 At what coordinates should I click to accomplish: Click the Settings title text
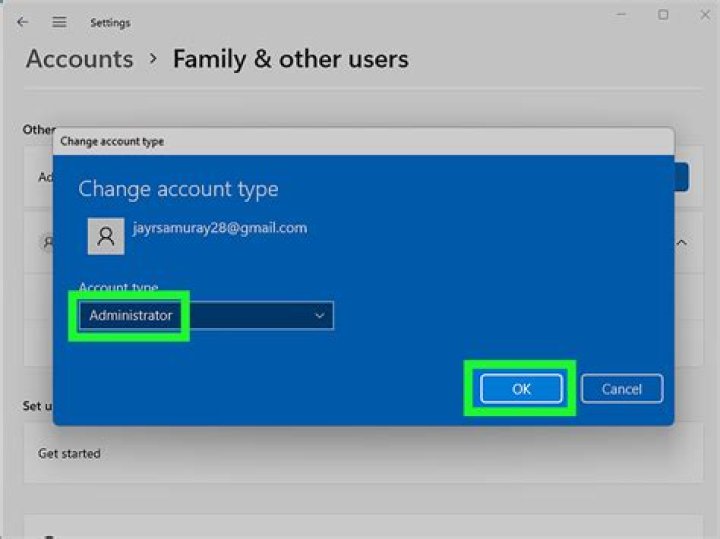110,22
